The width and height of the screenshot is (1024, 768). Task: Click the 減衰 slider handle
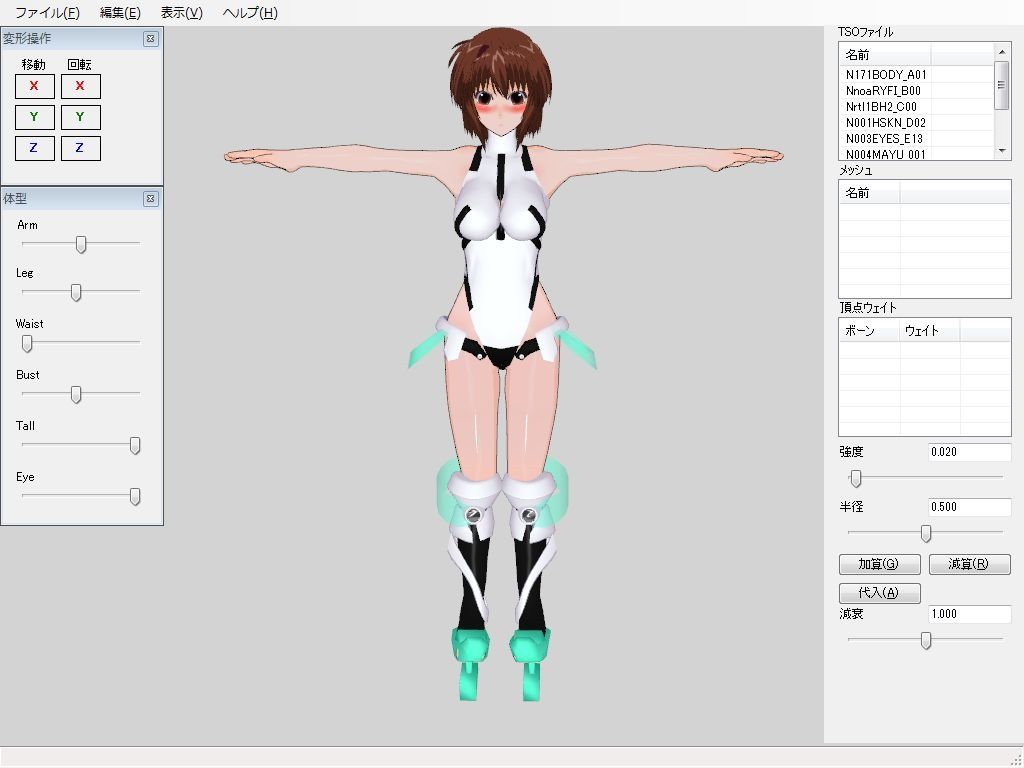(926, 641)
